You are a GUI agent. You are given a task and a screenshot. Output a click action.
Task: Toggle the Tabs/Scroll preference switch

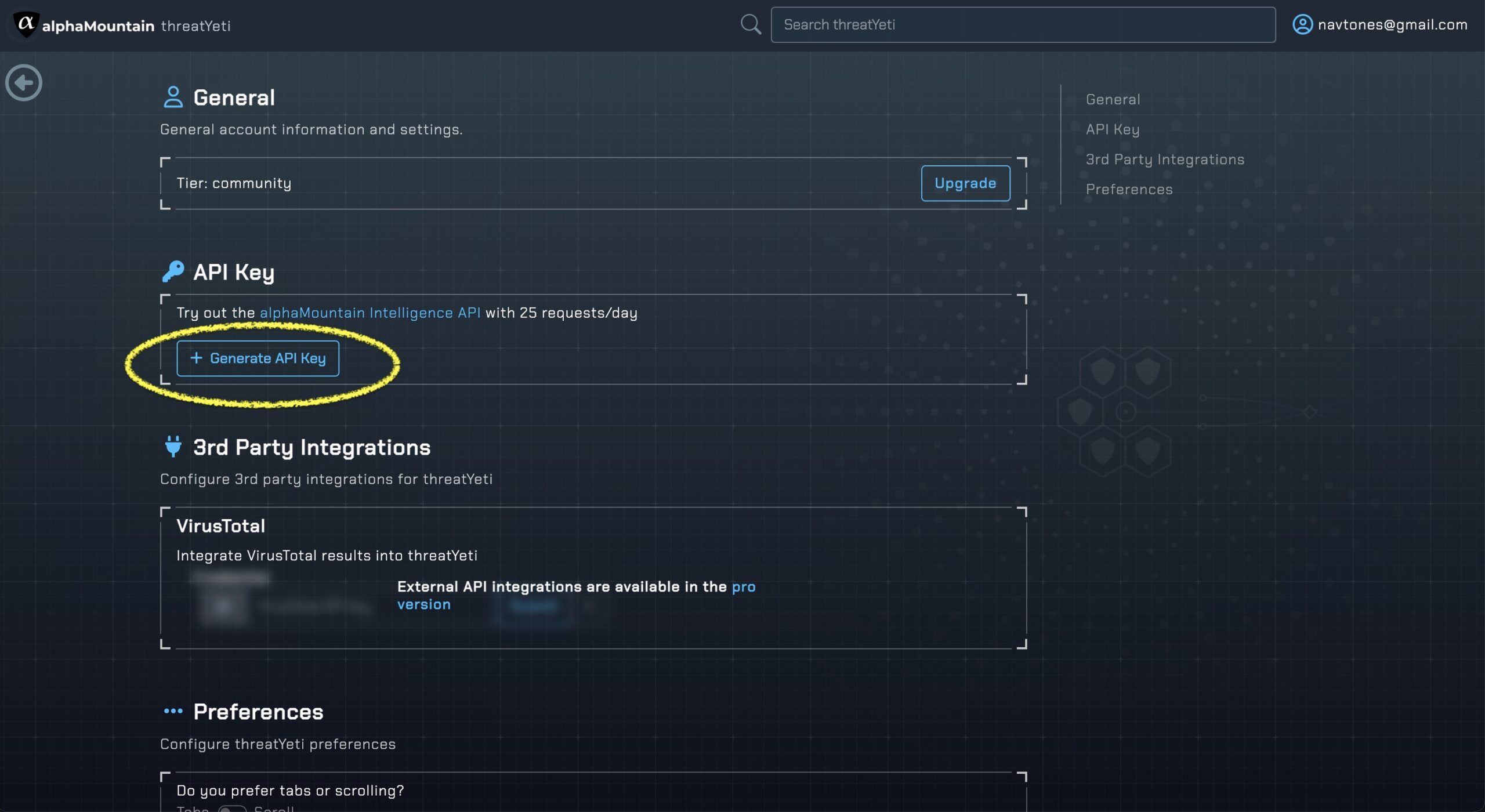(x=231, y=809)
